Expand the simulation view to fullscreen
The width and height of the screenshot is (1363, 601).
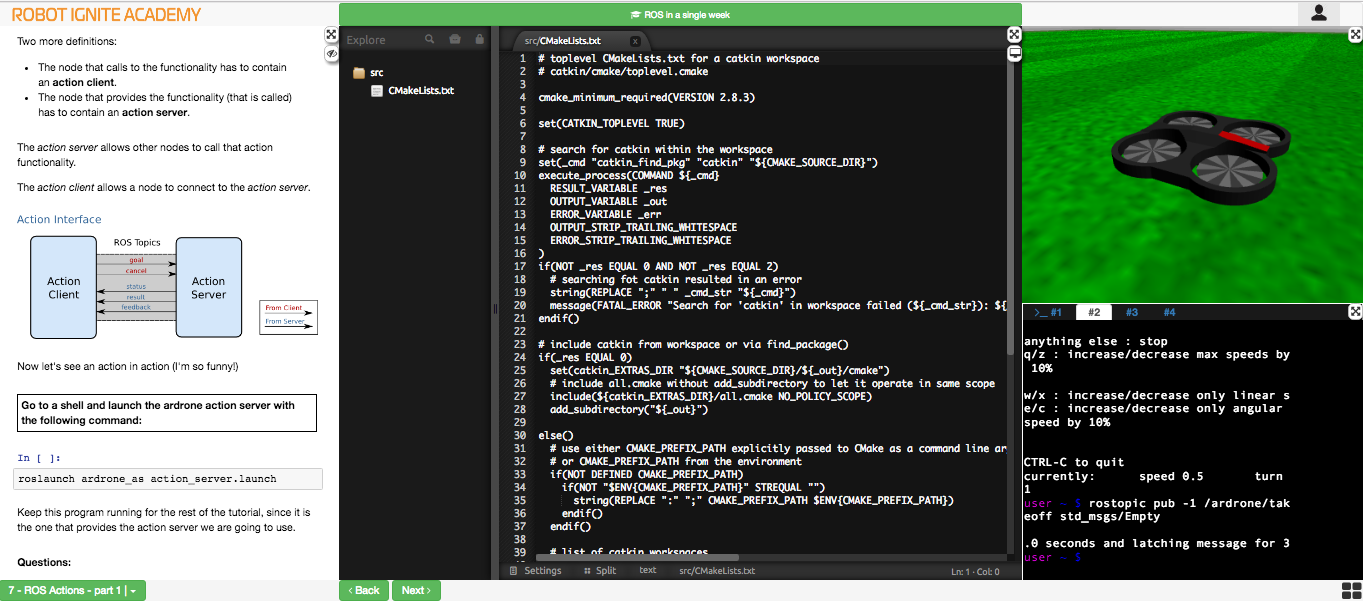coord(1355,35)
